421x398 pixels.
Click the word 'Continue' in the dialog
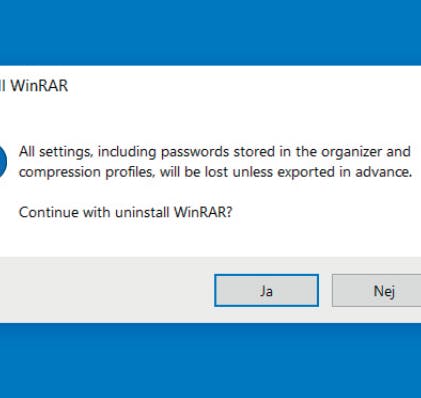pos(49,212)
